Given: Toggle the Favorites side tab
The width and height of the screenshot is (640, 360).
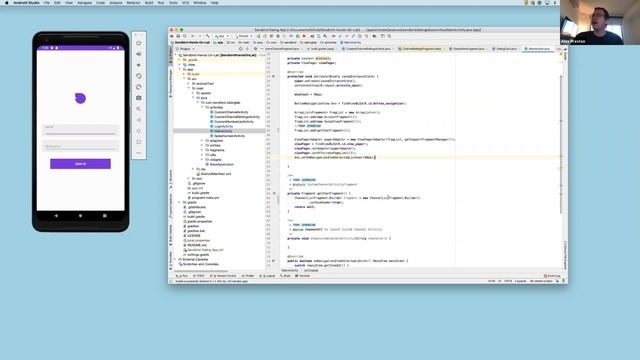Looking at the screenshot, I should tap(171, 260).
